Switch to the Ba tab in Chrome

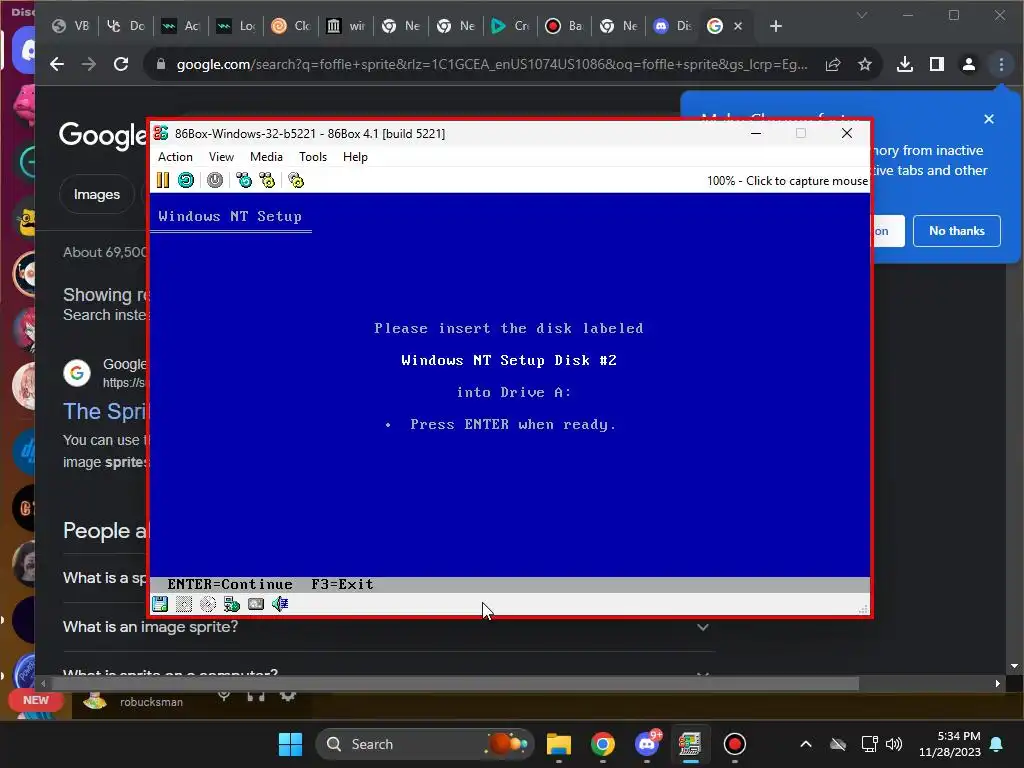(565, 26)
